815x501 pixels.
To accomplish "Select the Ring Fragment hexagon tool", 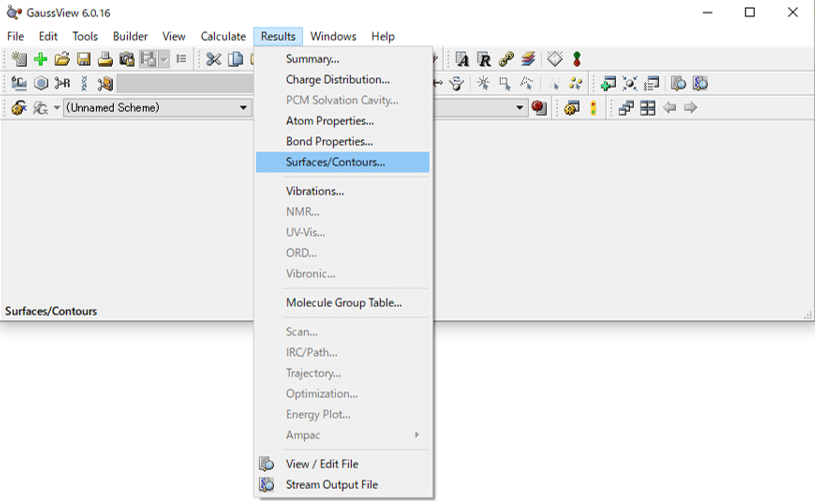I will (x=41, y=83).
